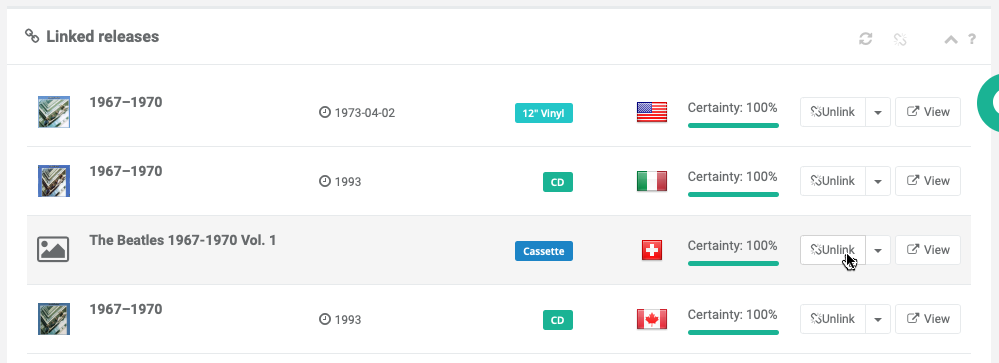View the US 12" Vinyl release
The height and width of the screenshot is (363, 999).
[928, 112]
